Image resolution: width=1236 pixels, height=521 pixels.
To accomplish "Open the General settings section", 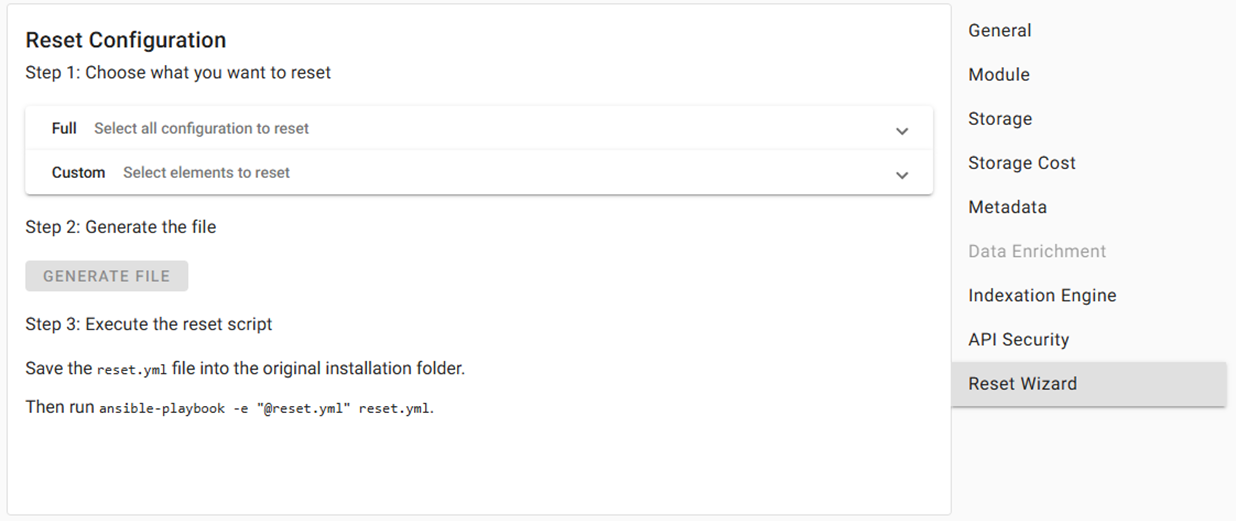I will [x=1000, y=31].
